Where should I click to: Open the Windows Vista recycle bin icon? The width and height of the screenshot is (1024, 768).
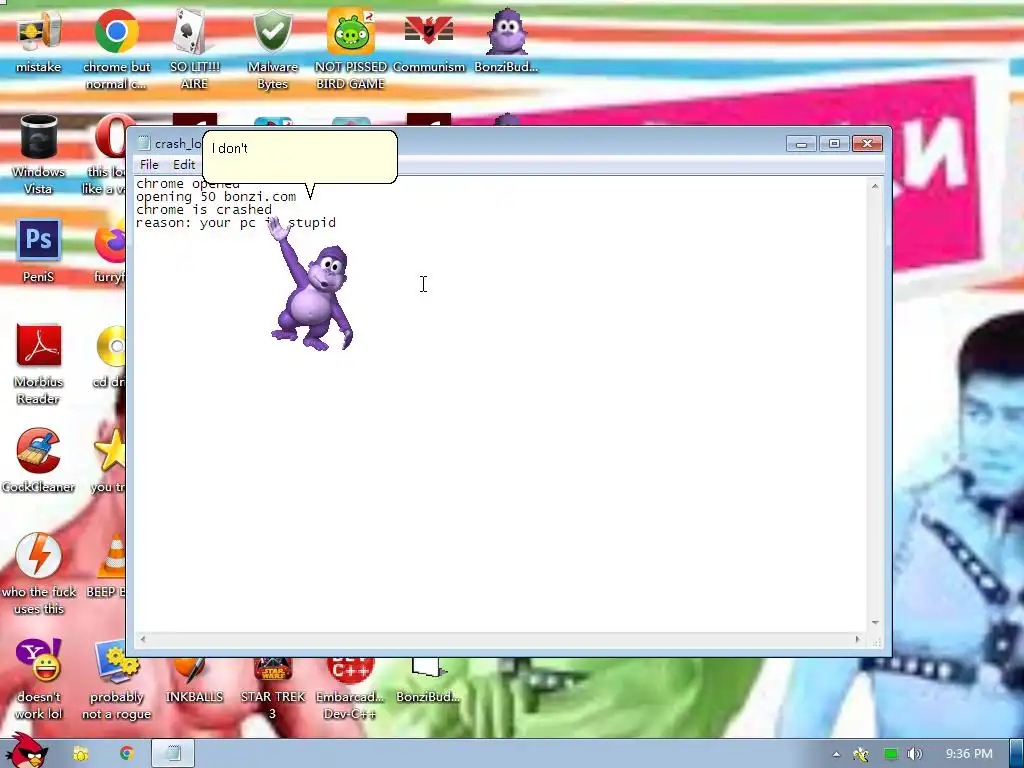tap(38, 154)
